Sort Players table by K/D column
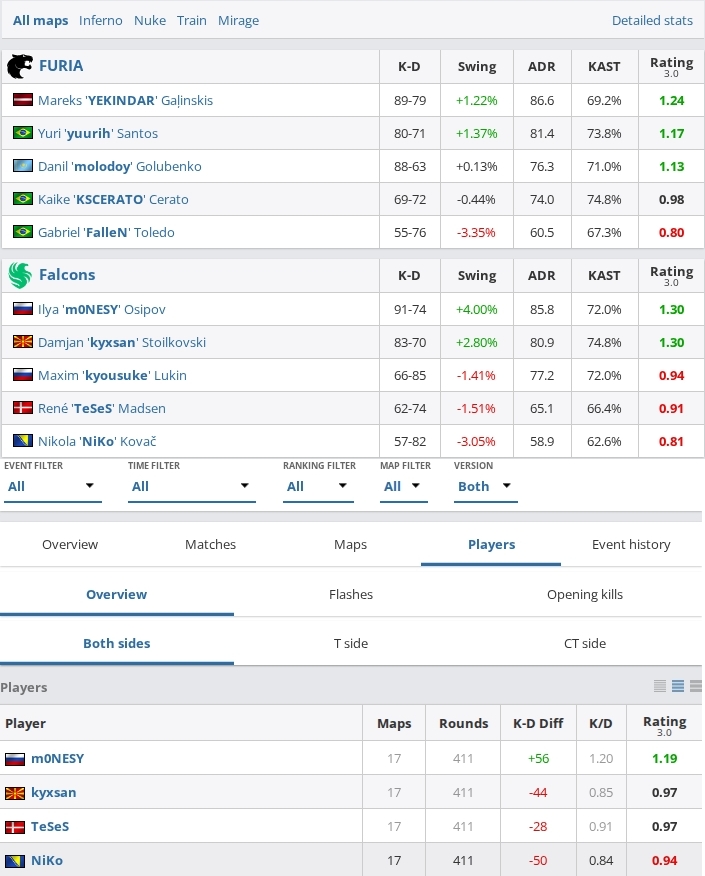 click(x=601, y=723)
